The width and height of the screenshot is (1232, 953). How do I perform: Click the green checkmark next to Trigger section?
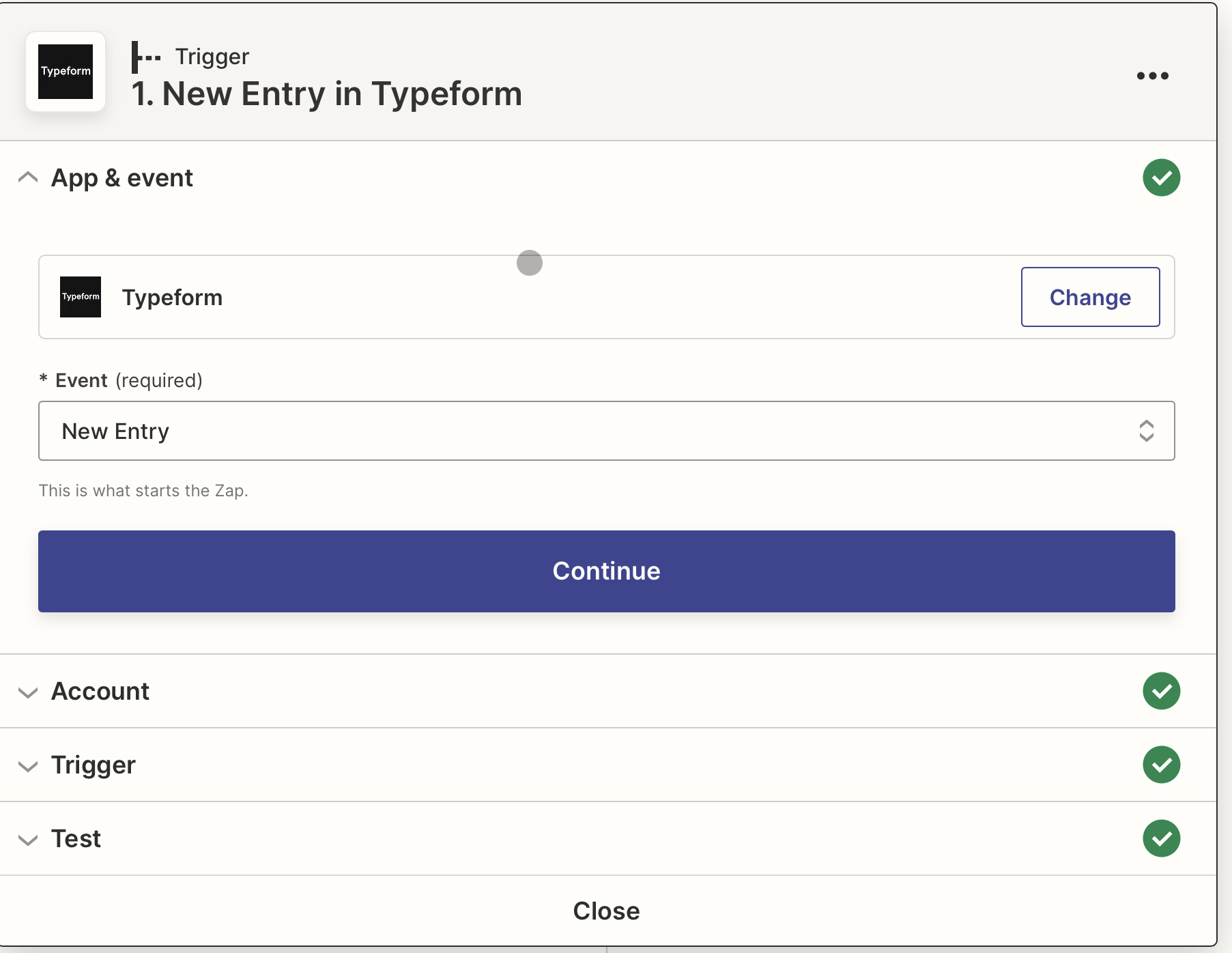(x=1162, y=765)
